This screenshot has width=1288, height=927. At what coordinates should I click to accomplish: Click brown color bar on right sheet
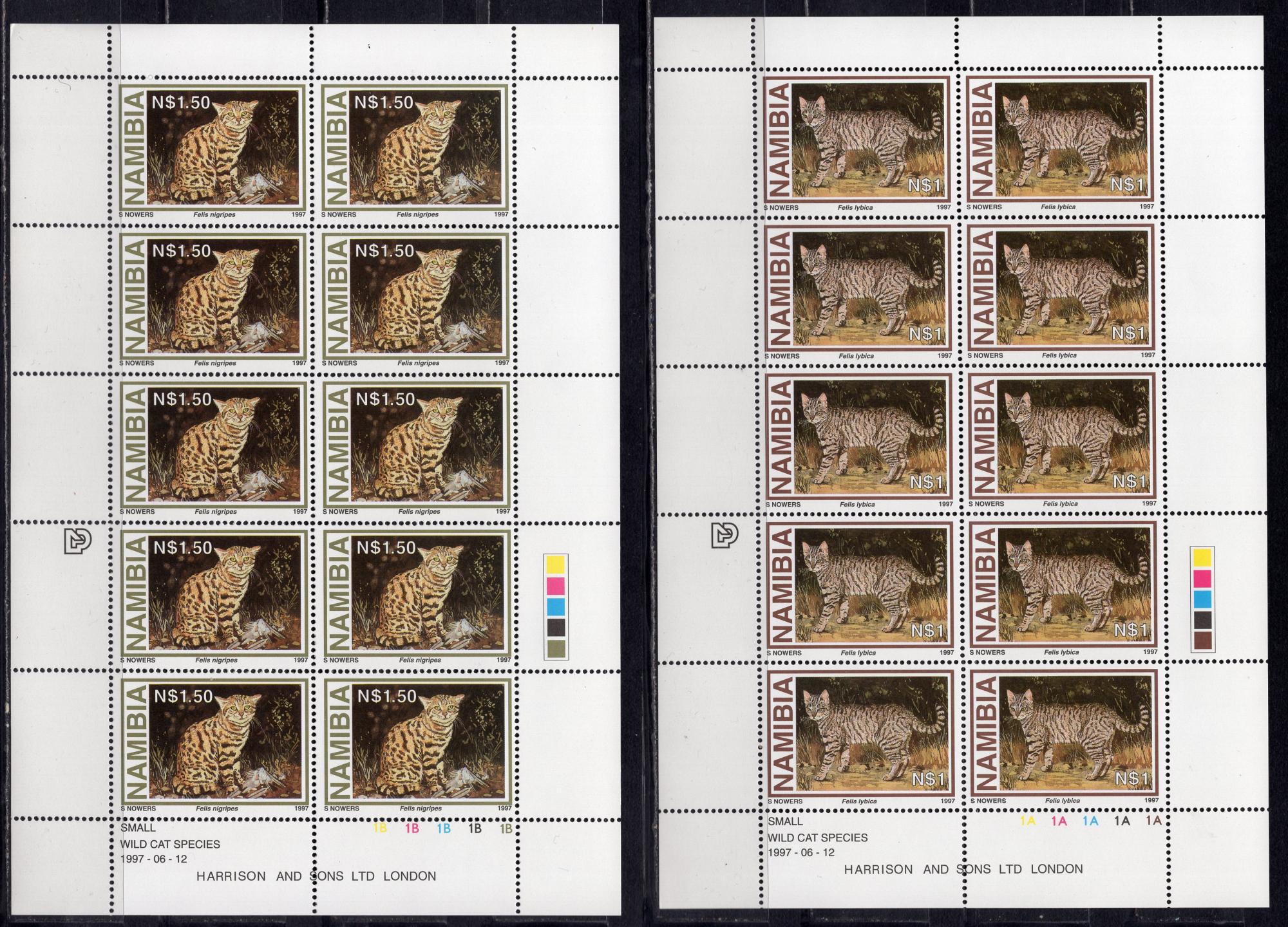pos(1202,641)
